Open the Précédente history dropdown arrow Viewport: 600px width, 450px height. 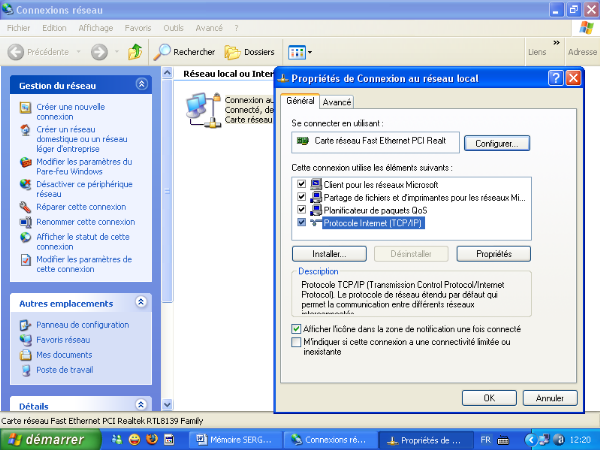coord(78,52)
